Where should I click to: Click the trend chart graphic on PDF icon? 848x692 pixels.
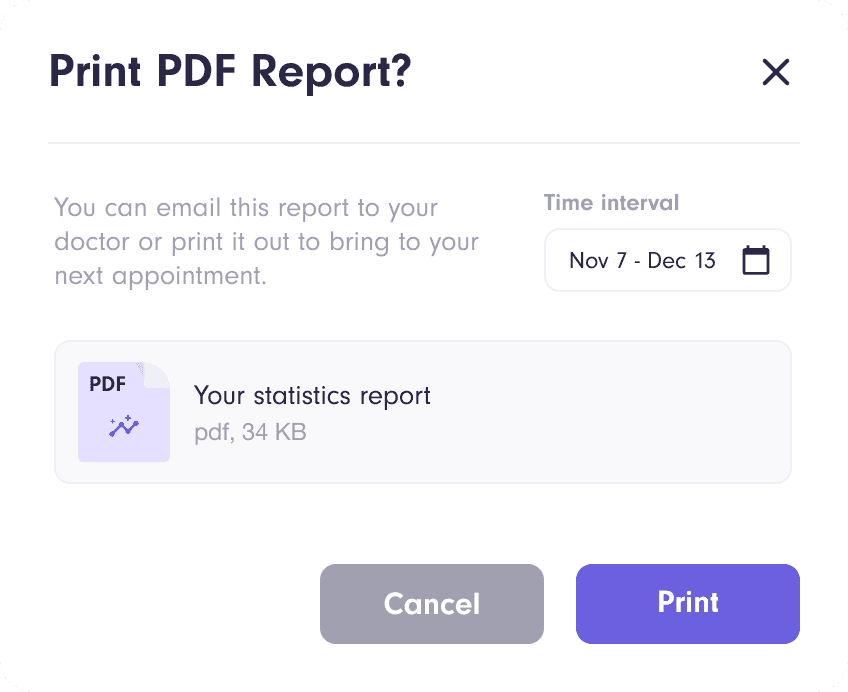tap(125, 428)
